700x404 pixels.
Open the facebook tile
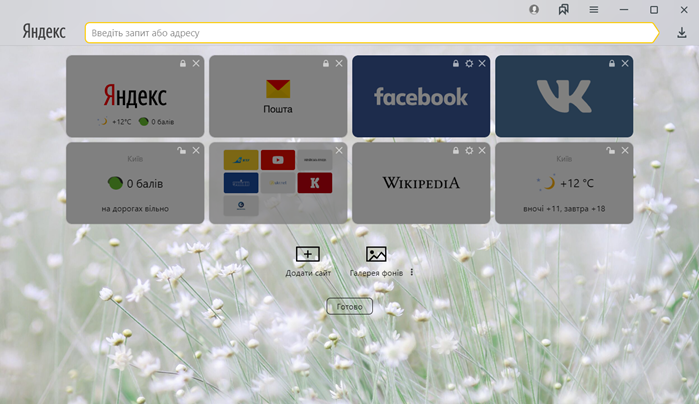[421, 96]
